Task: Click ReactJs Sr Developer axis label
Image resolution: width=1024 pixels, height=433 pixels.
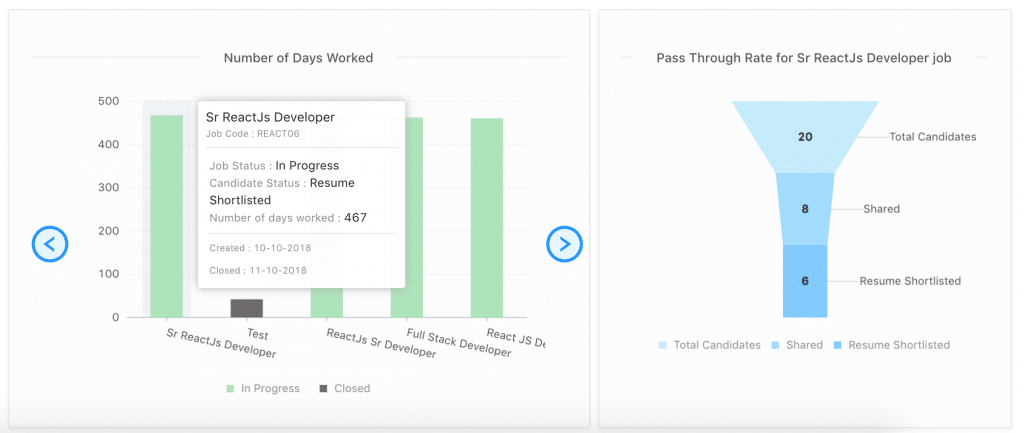Action: click(x=381, y=342)
